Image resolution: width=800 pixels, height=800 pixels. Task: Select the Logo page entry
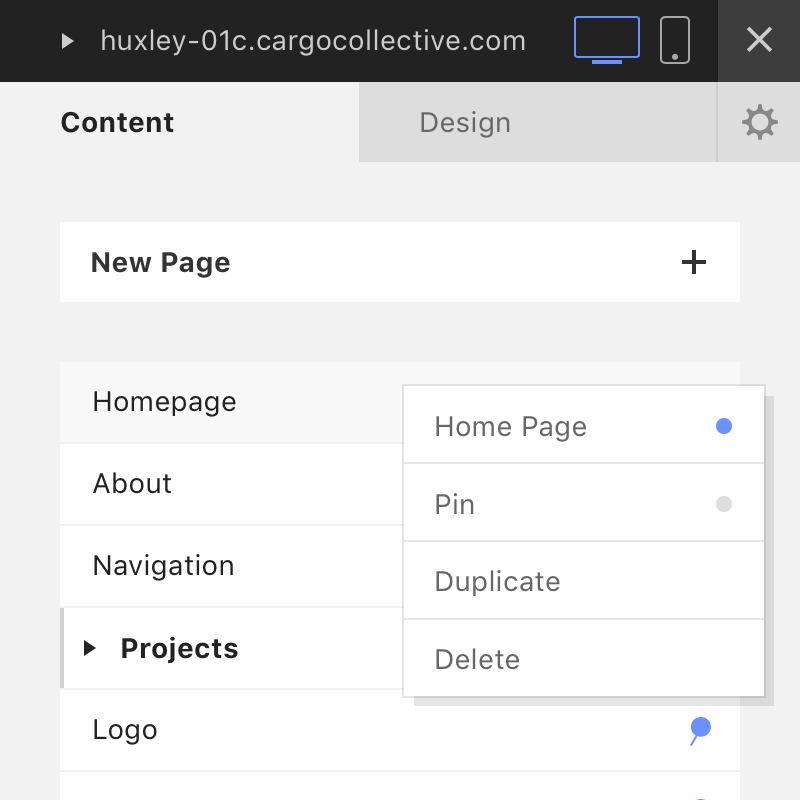coord(125,730)
